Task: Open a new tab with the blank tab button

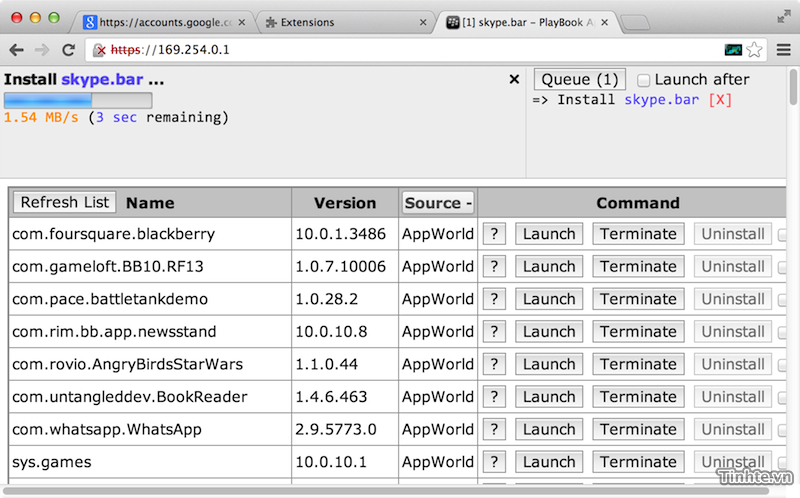Action: coord(635,23)
